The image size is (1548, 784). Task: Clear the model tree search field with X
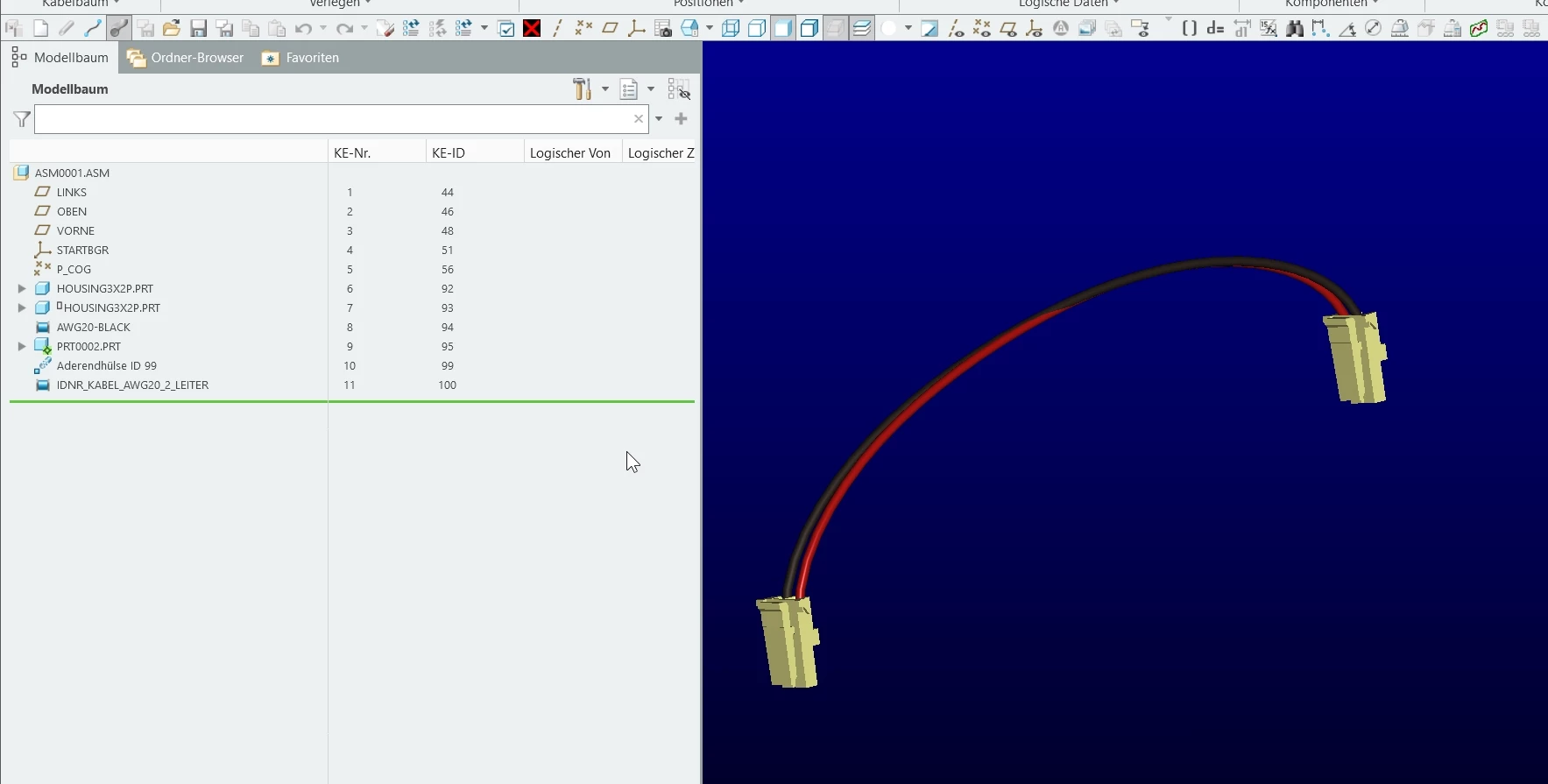coord(639,119)
